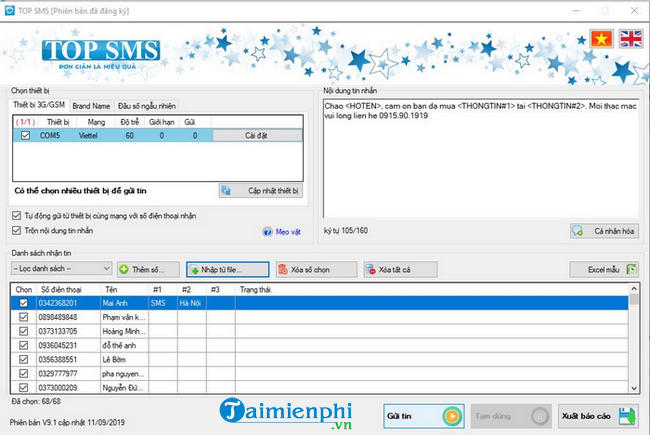Toggle Tự động gửi từ thiết bị checkbox
Image resolution: width=650 pixels, height=435 pixels.
[17, 215]
